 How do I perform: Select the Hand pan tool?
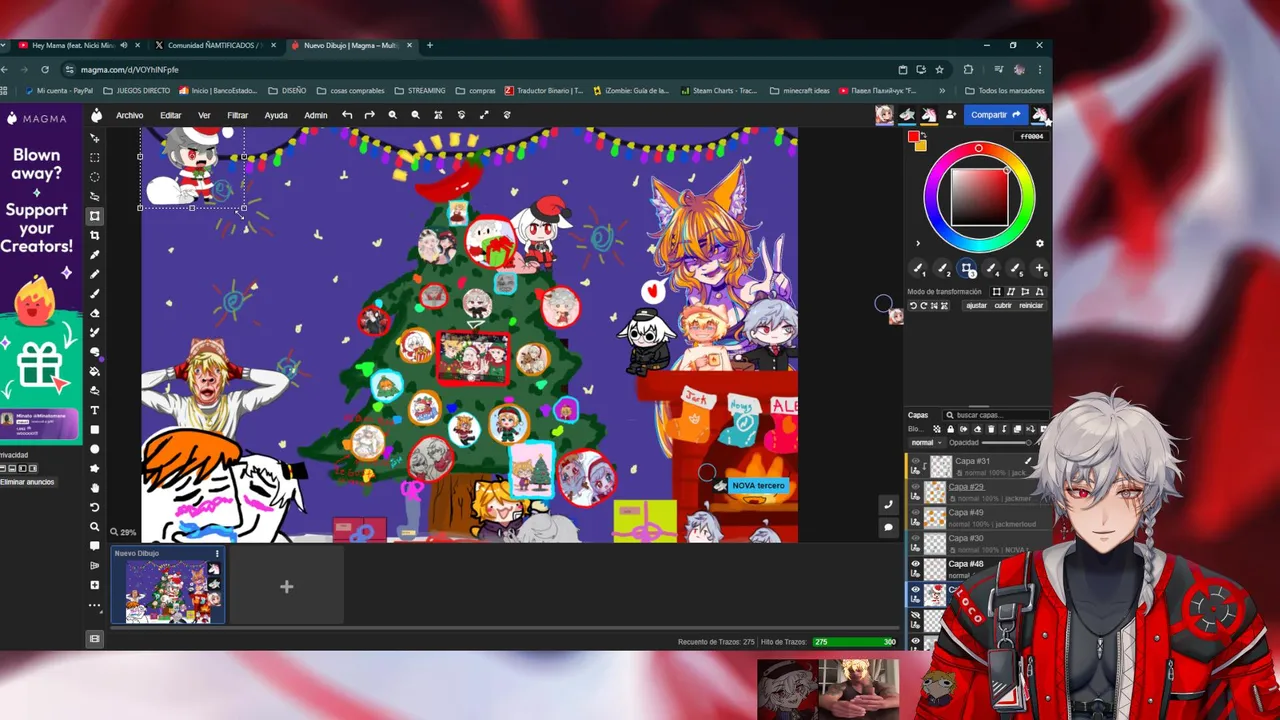(x=95, y=488)
